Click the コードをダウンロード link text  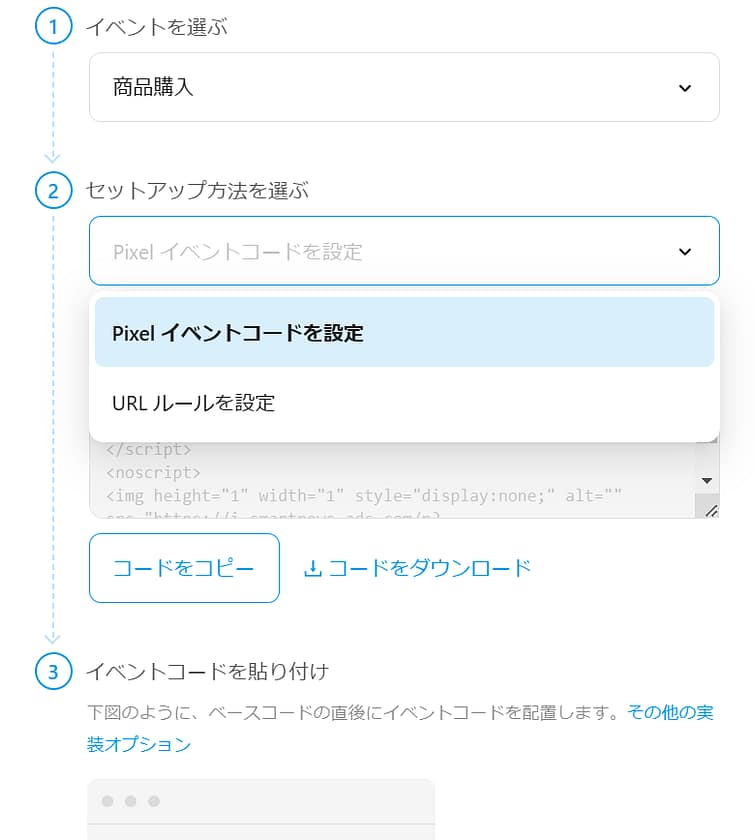coord(430,569)
